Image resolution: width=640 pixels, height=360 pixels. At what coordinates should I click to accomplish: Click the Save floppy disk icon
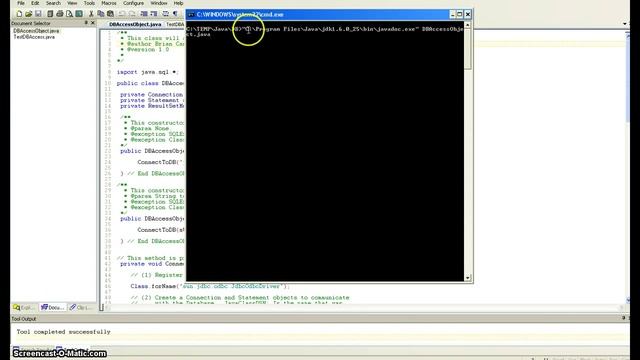[x=38, y=14]
